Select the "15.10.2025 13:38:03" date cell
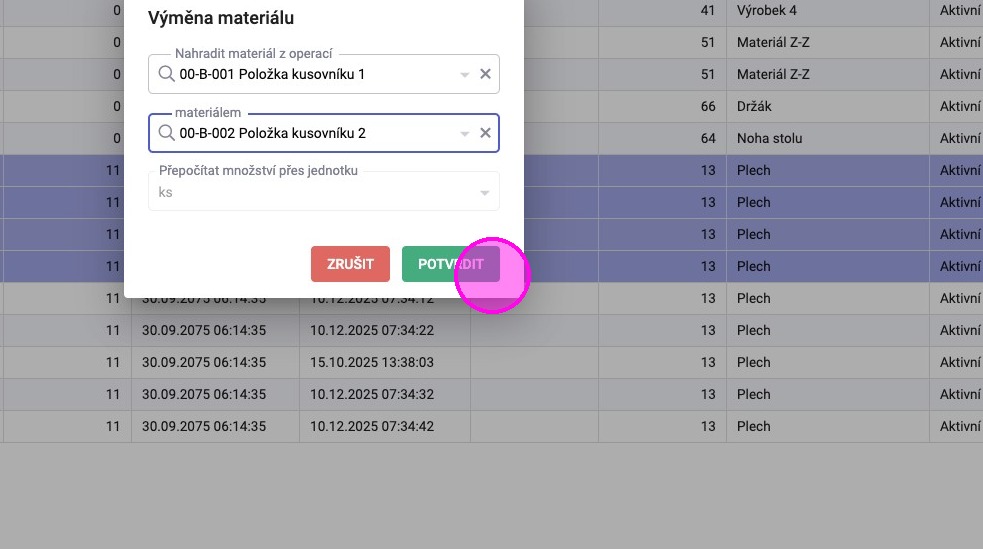983x549 pixels. point(385,362)
